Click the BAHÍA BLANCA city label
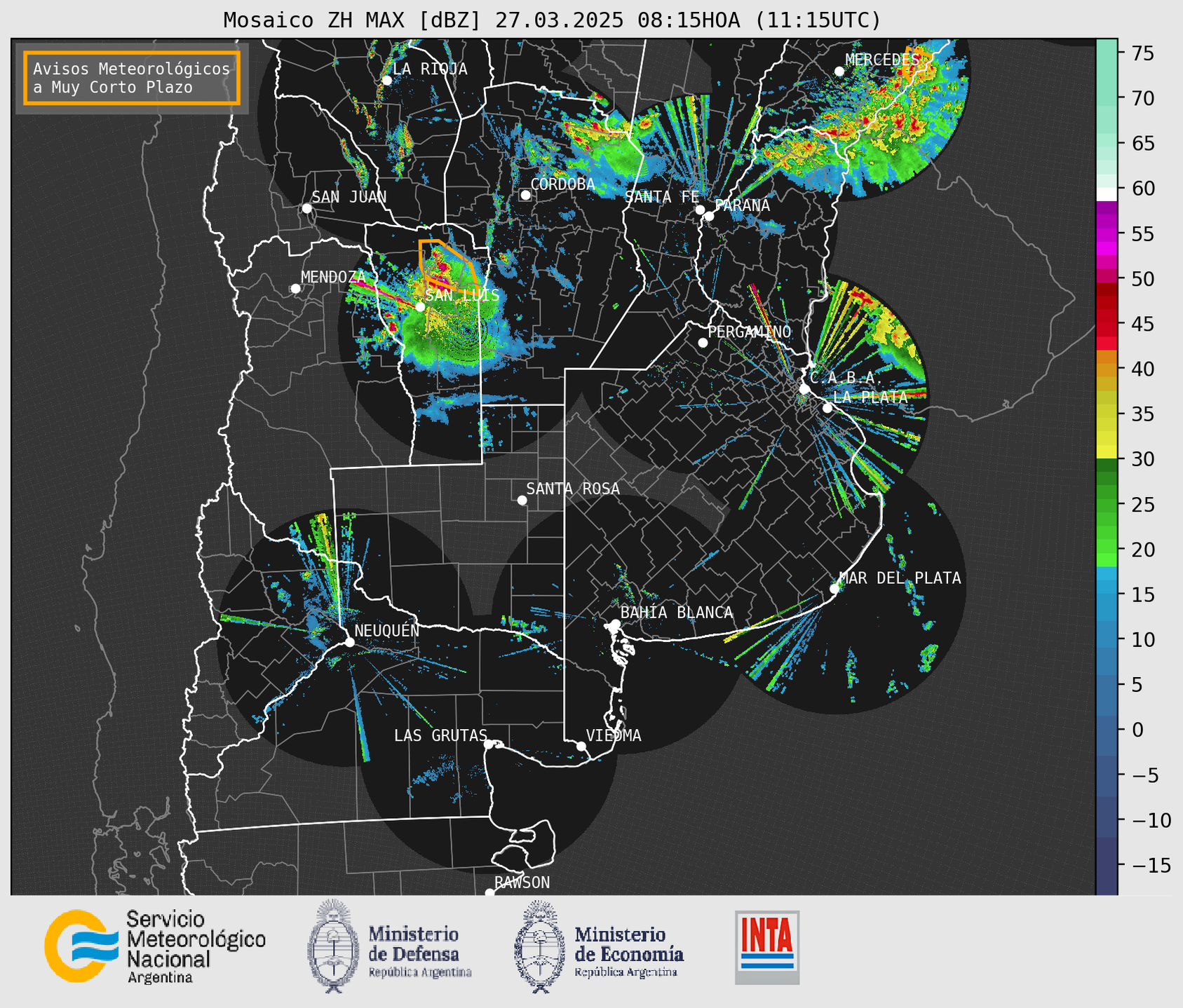1183x1008 pixels. tap(677, 613)
